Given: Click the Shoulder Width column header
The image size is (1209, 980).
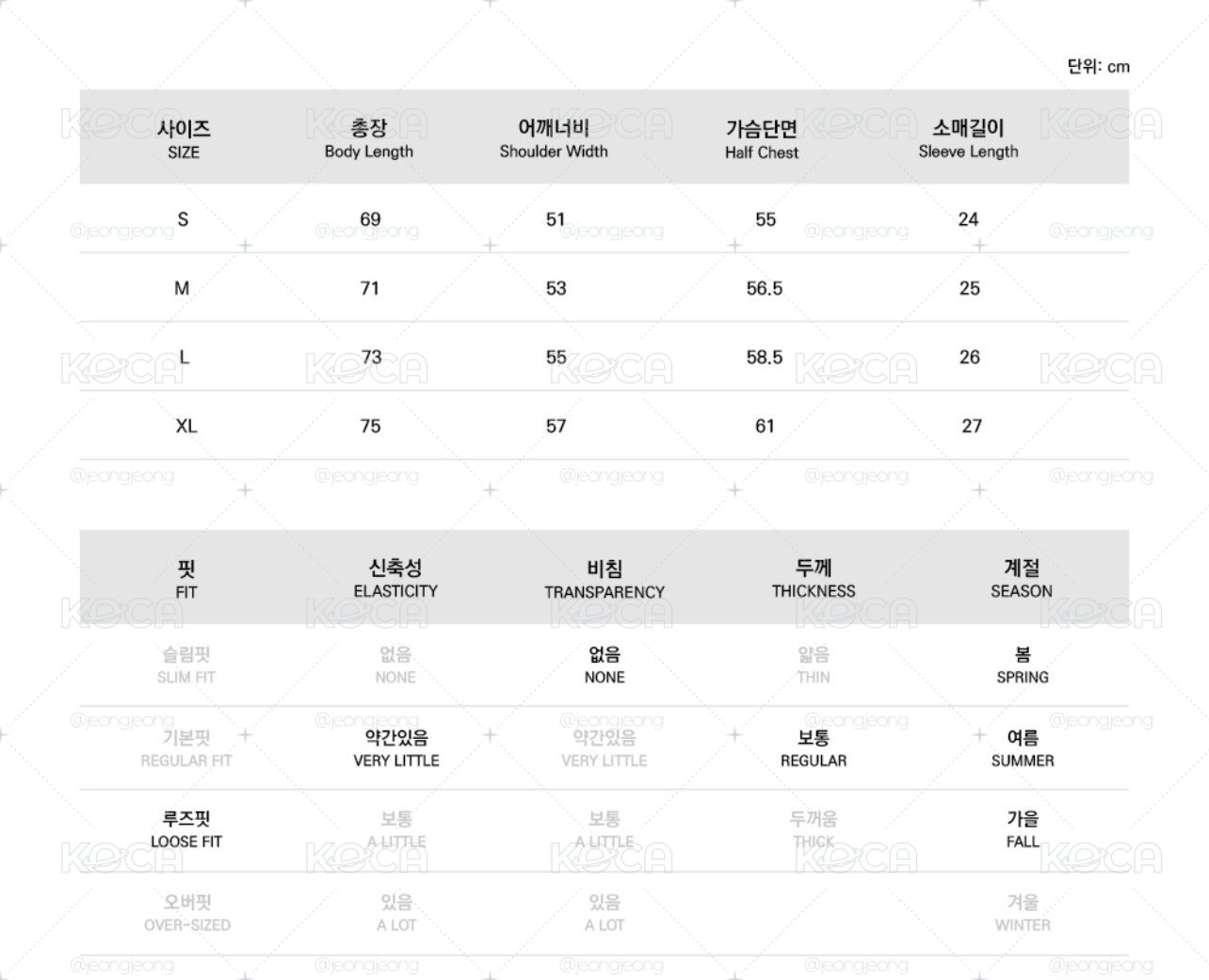Looking at the screenshot, I should tap(554, 138).
